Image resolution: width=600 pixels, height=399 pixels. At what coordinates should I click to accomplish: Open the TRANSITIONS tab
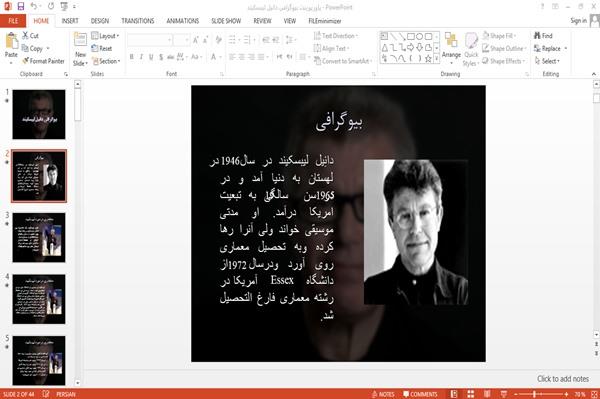pyautogui.click(x=138, y=21)
